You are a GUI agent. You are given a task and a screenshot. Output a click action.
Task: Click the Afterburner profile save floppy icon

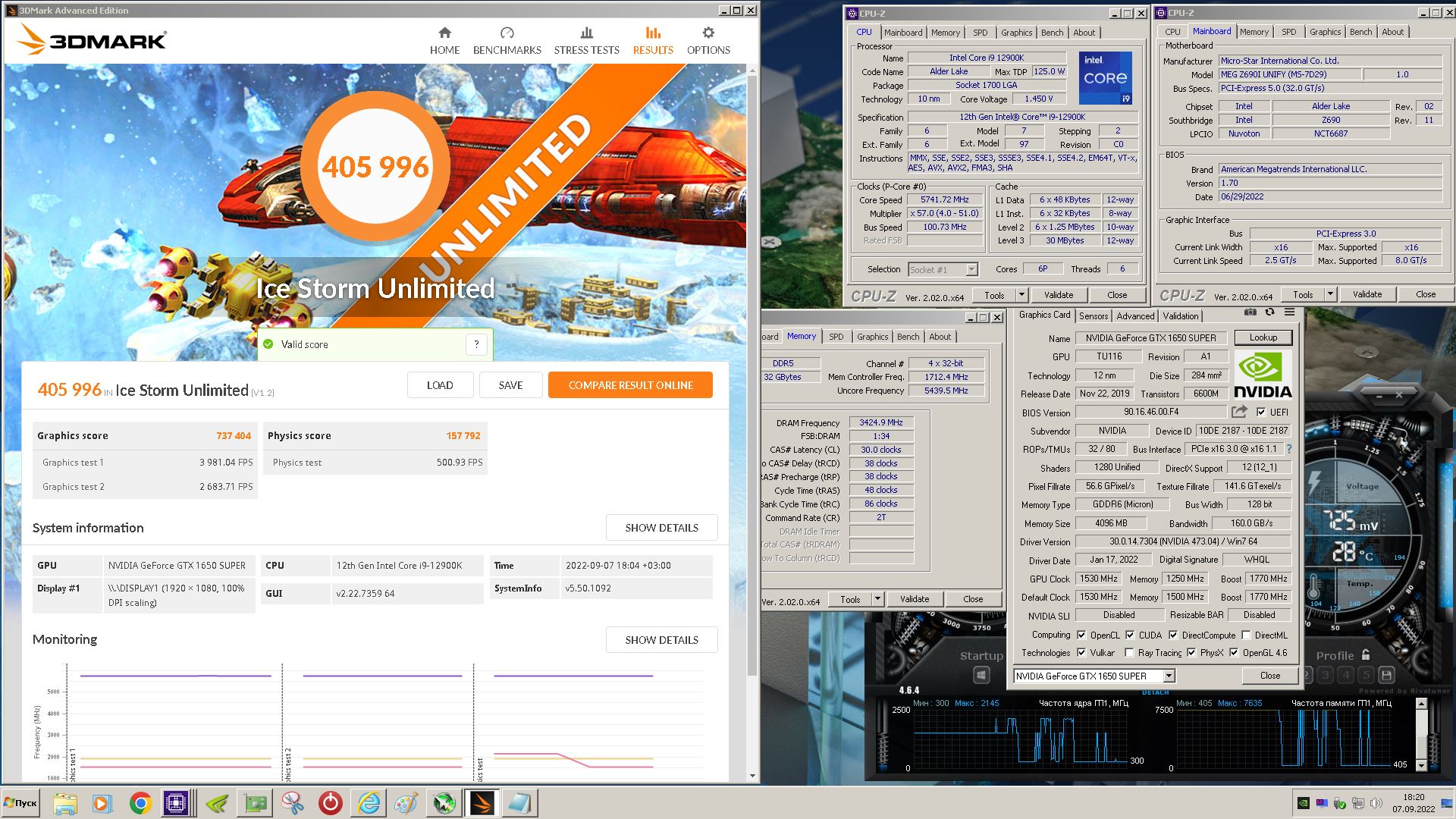tap(1387, 675)
